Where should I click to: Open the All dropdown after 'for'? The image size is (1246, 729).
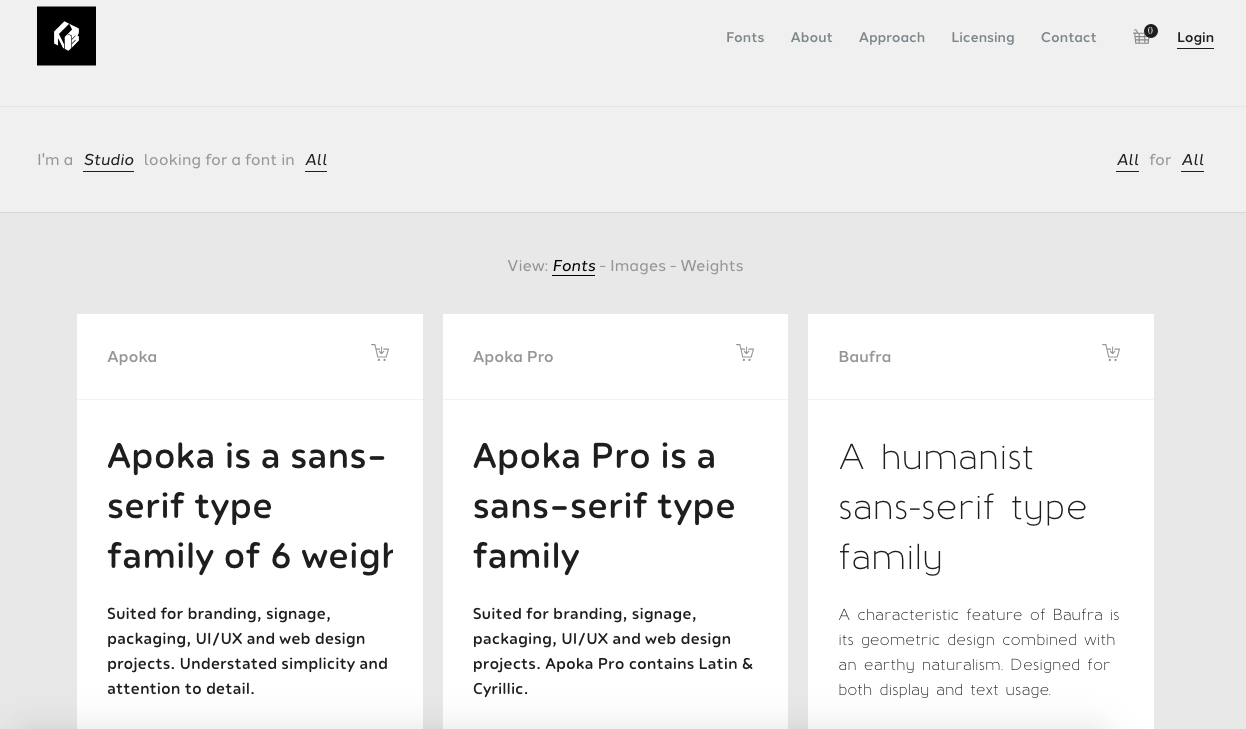1192,160
